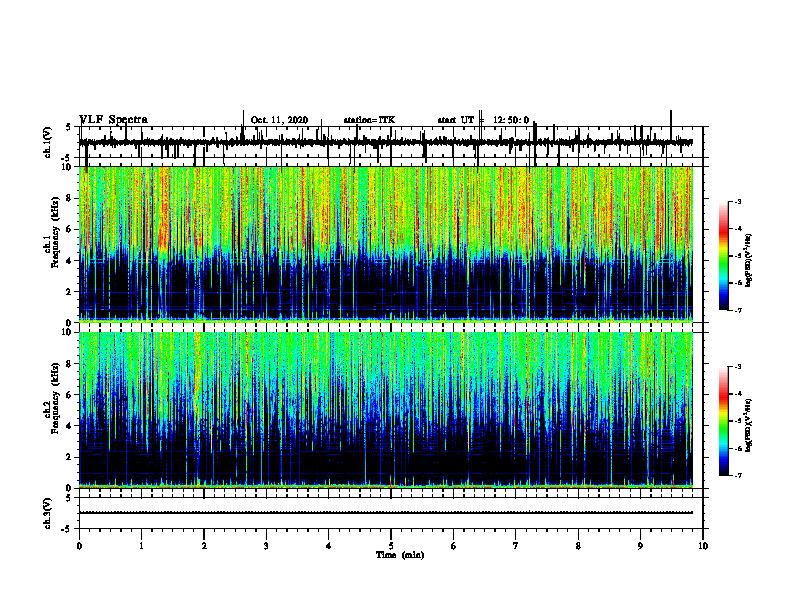Click time axis tick label "9"
This screenshot has width=792, height=612.
click(x=640, y=546)
